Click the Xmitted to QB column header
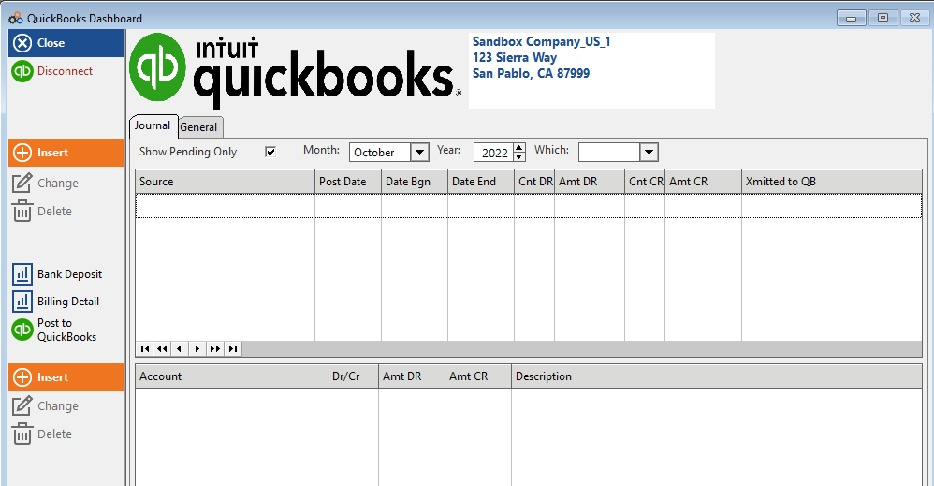The width and height of the screenshot is (934, 486). (832, 182)
